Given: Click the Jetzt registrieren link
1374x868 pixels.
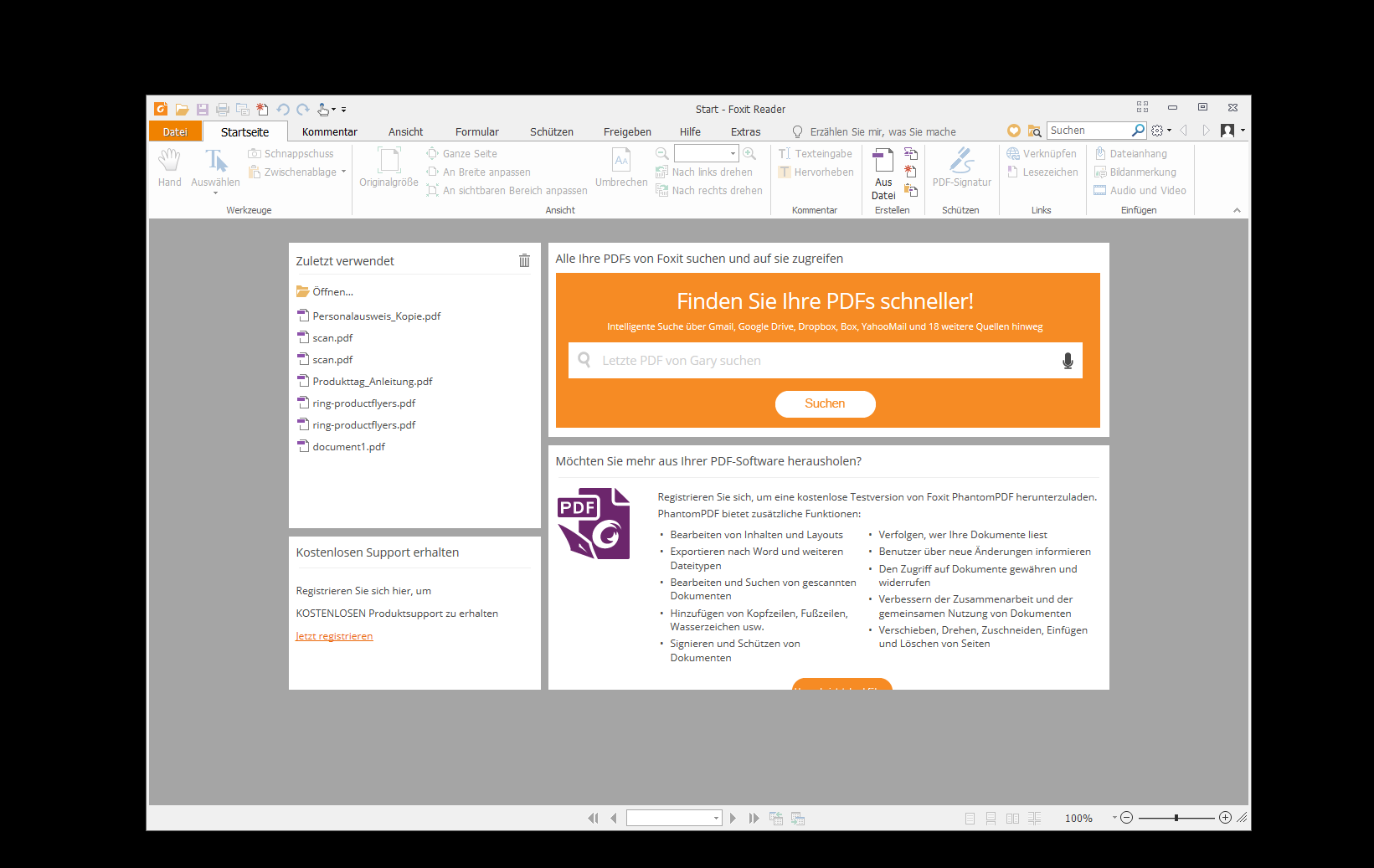Looking at the screenshot, I should (x=334, y=636).
